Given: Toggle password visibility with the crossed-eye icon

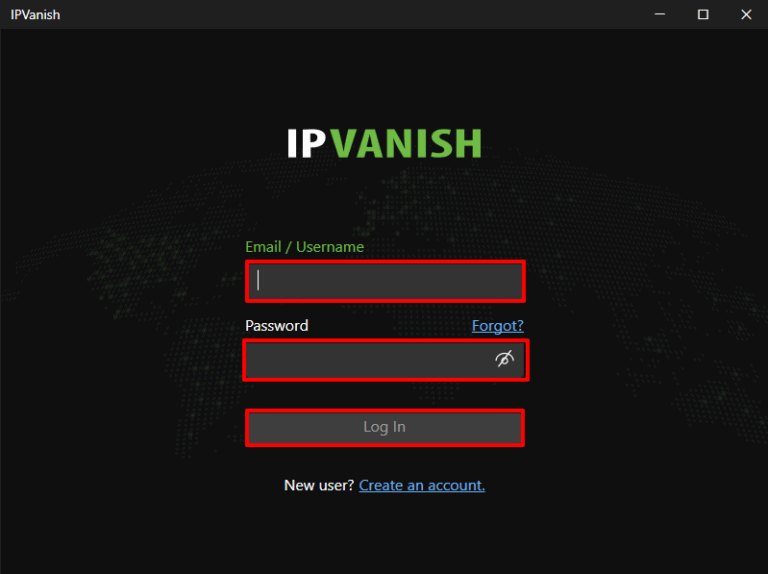Looking at the screenshot, I should click(x=504, y=359).
